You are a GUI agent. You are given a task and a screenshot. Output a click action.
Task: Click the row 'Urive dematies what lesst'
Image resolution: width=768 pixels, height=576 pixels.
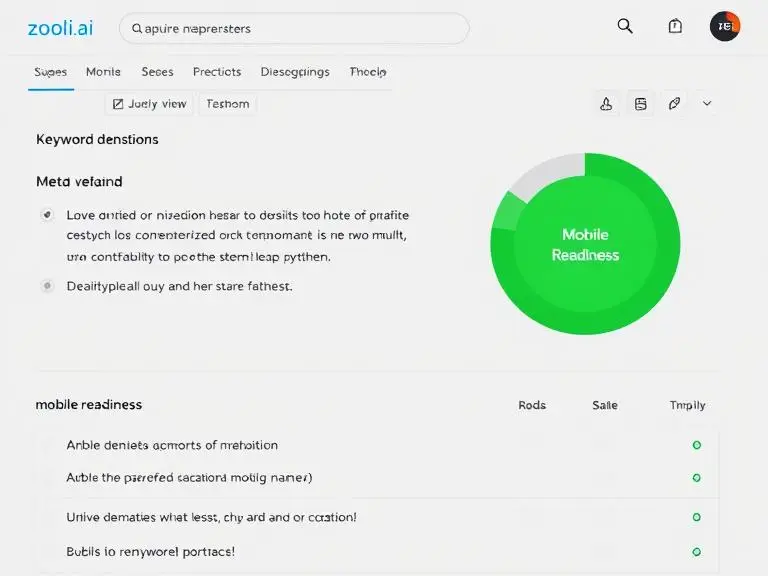377,517
